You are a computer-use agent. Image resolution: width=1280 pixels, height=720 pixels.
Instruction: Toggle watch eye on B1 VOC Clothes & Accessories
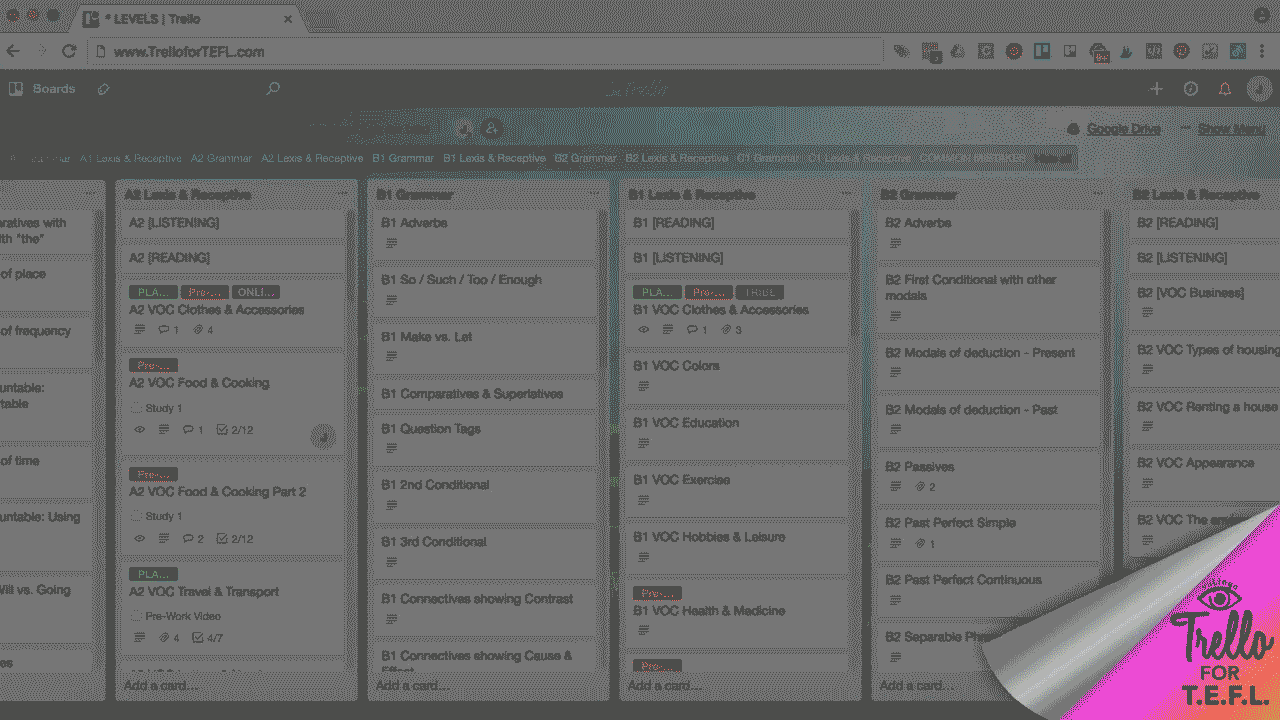643,330
